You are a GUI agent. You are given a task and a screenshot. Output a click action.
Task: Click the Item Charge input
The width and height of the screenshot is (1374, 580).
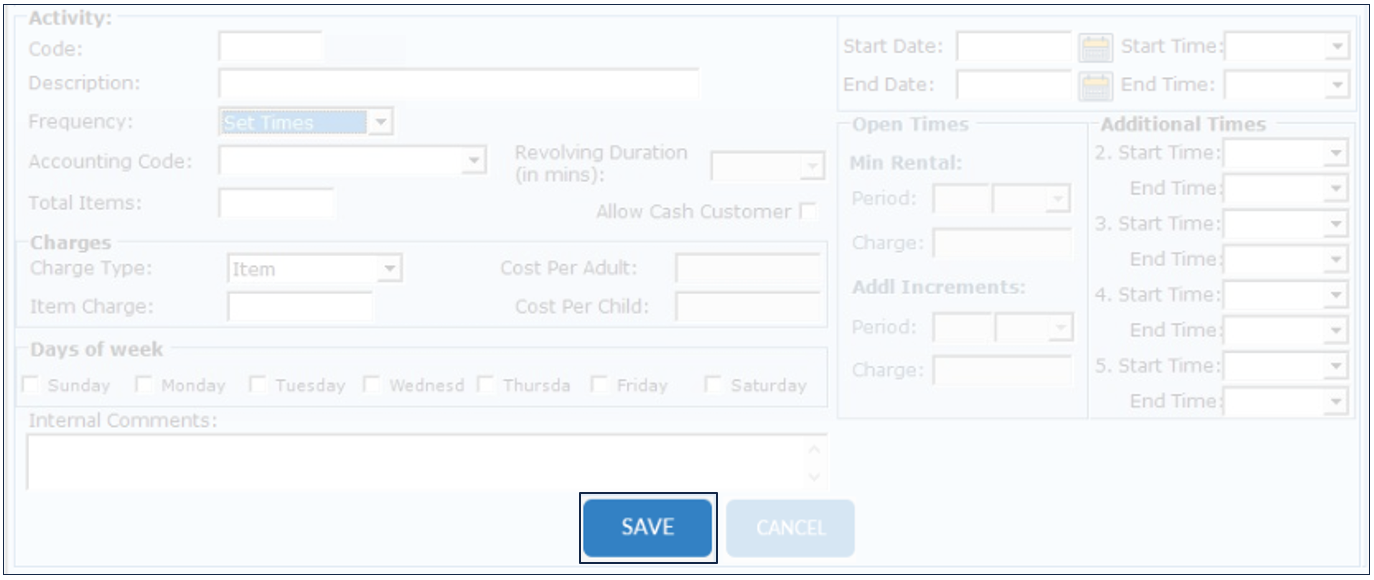point(300,307)
